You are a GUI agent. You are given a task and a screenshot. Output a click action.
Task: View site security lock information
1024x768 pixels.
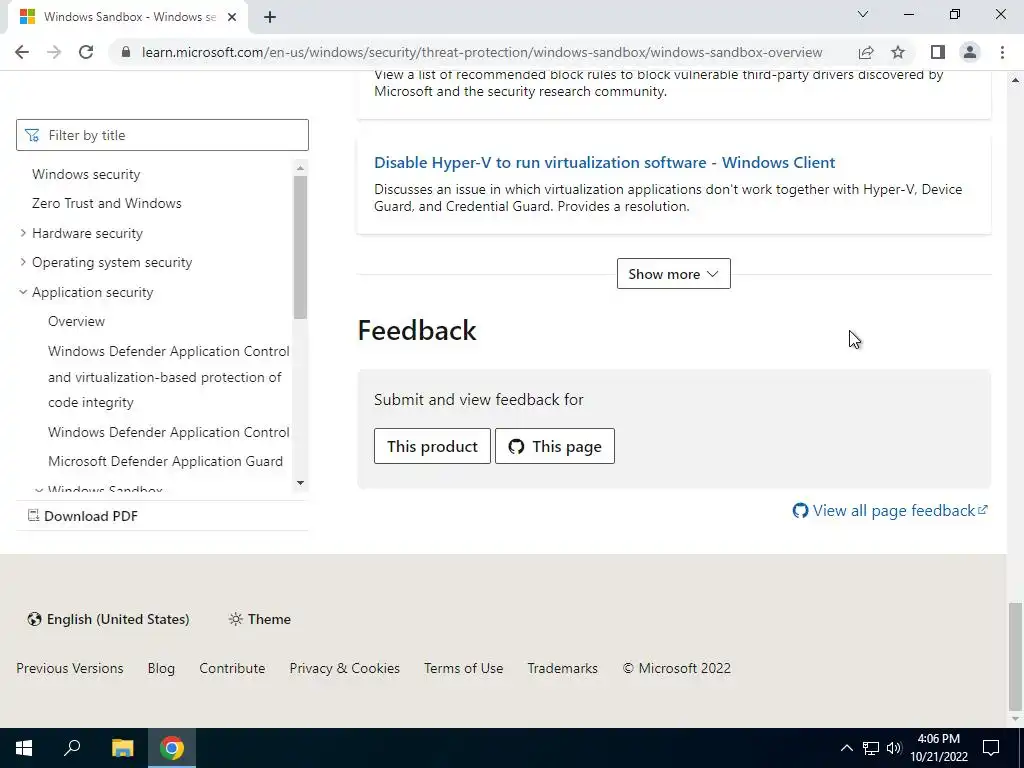point(126,52)
